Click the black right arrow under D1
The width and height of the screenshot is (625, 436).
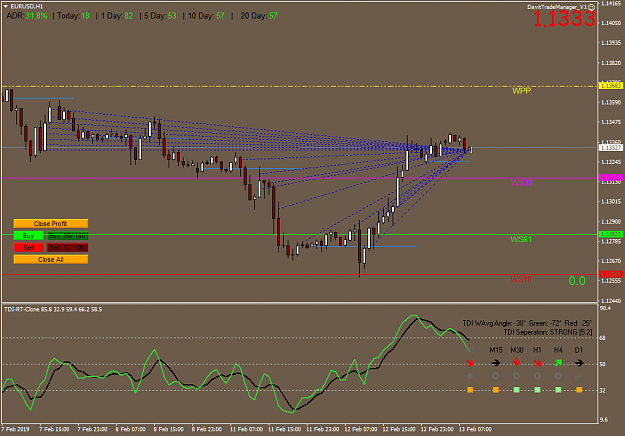[x=579, y=363]
